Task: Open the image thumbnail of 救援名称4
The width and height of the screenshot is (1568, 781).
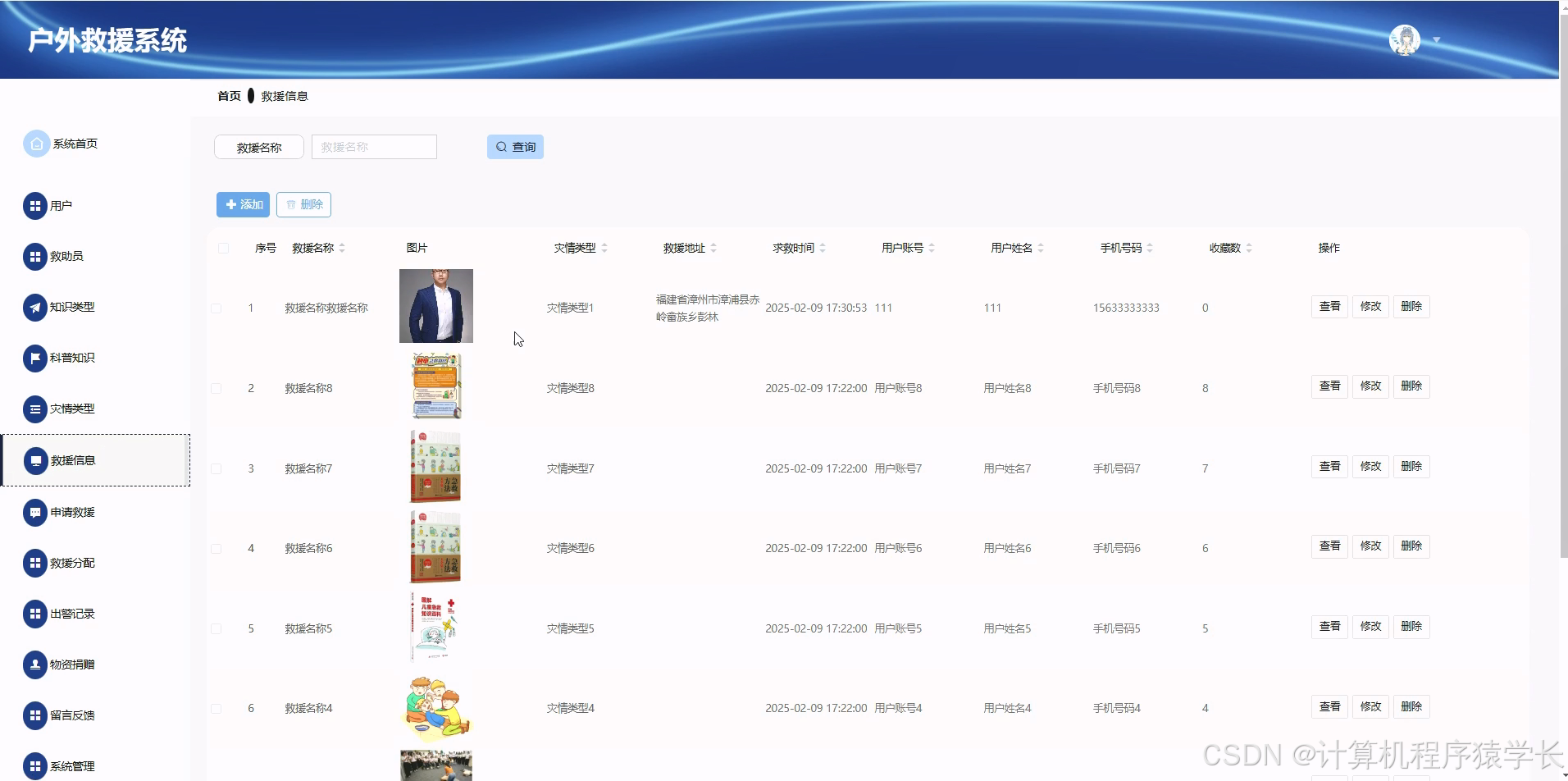Action: coord(435,707)
